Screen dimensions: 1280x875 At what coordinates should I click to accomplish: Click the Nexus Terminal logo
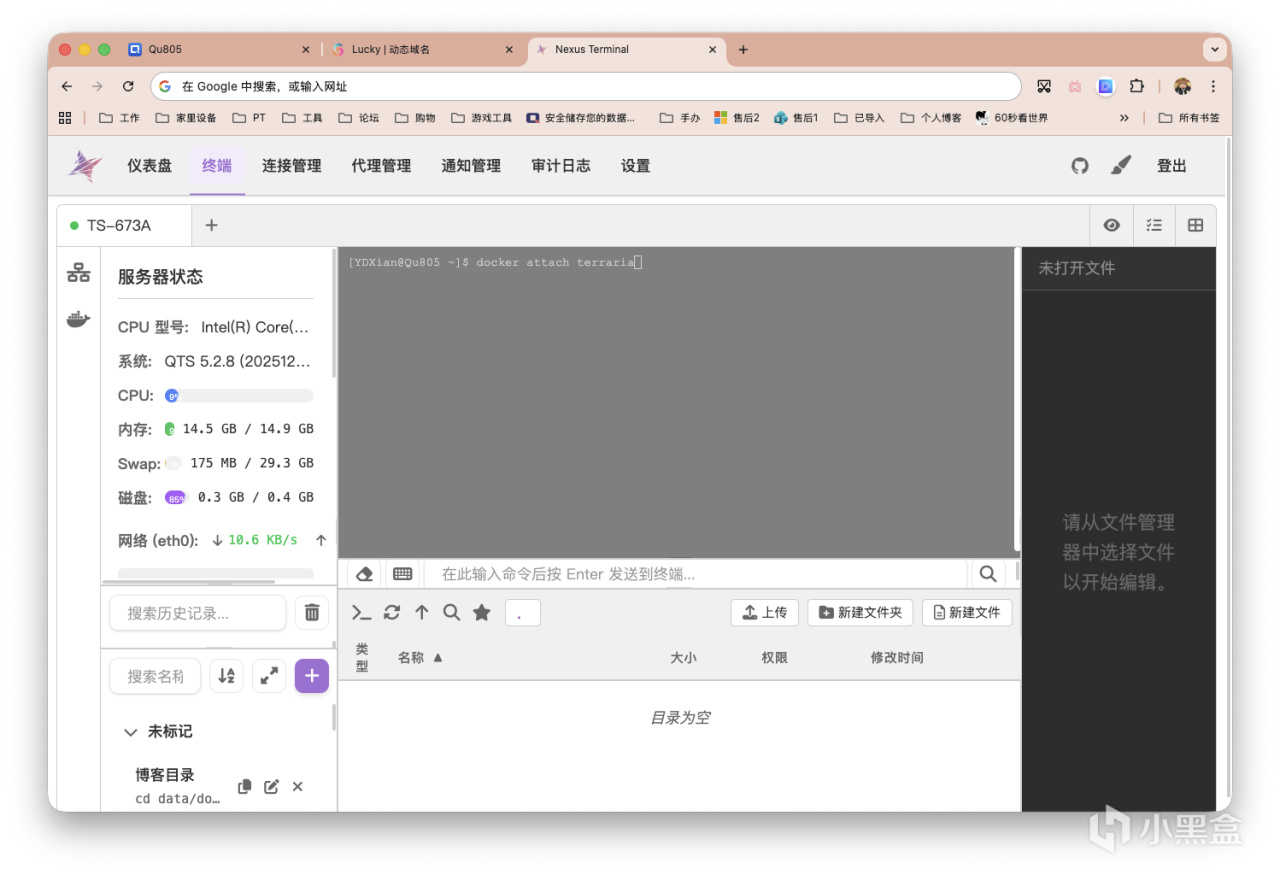click(x=85, y=166)
